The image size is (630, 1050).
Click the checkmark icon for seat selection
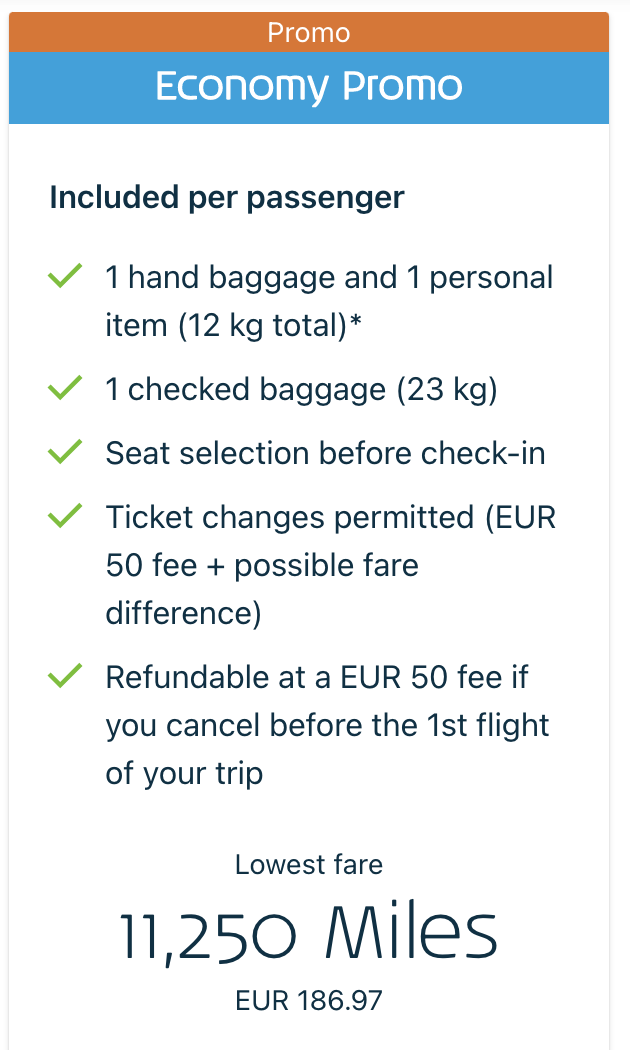64,453
